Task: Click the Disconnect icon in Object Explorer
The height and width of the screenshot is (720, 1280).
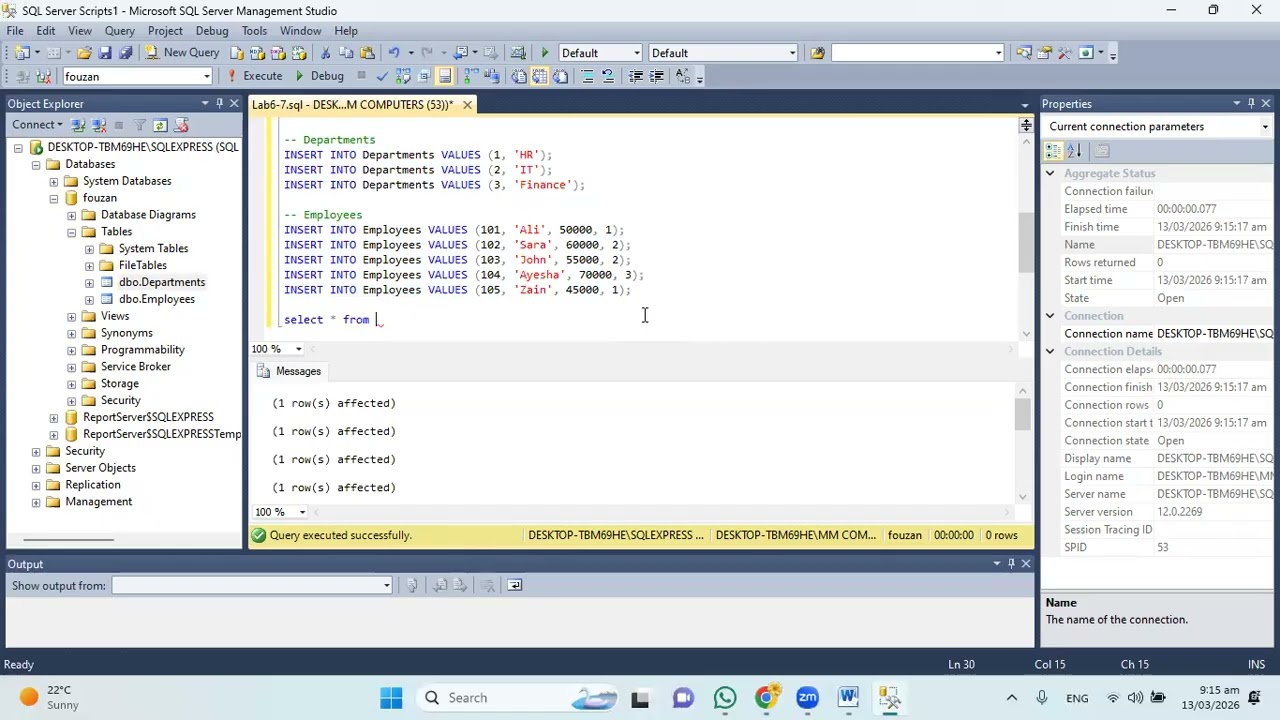Action: click(x=99, y=125)
